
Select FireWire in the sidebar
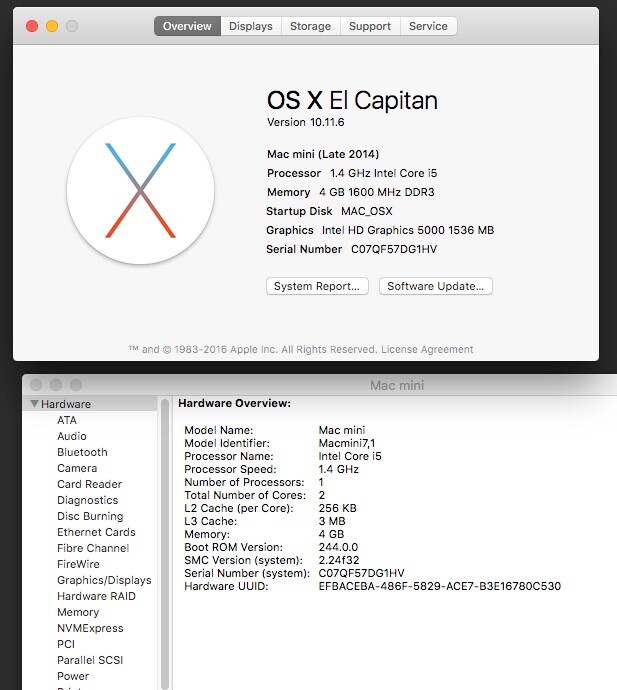tap(78, 564)
